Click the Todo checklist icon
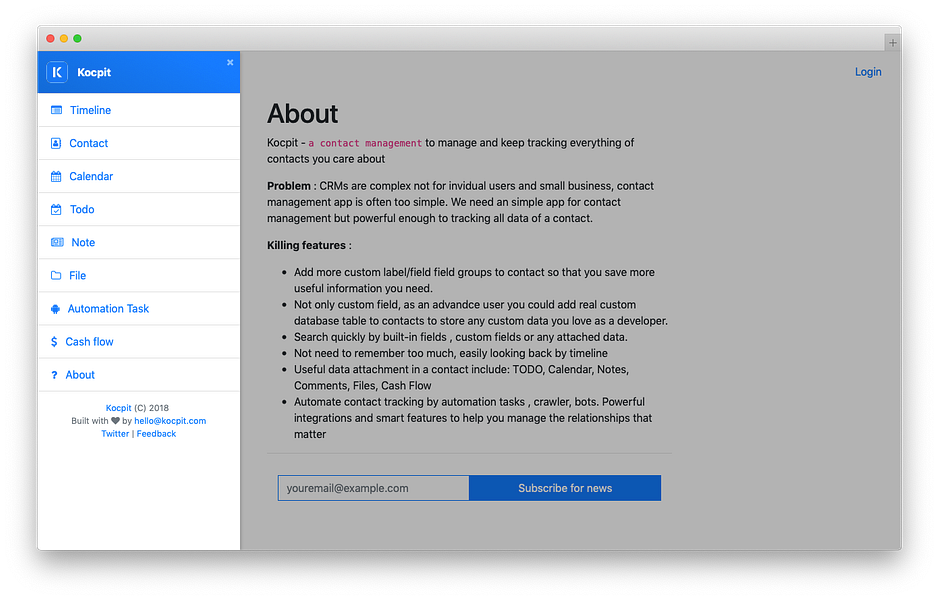Viewport: 939px width, 600px height. (x=56, y=210)
